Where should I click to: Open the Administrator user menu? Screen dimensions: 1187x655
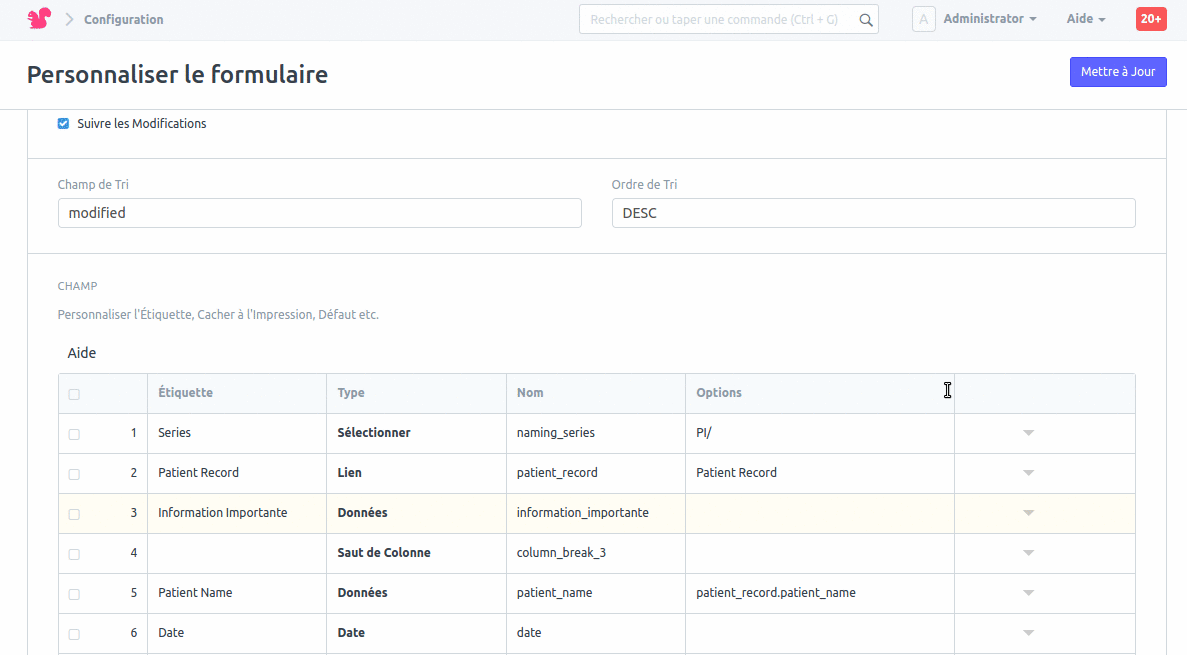(x=989, y=19)
